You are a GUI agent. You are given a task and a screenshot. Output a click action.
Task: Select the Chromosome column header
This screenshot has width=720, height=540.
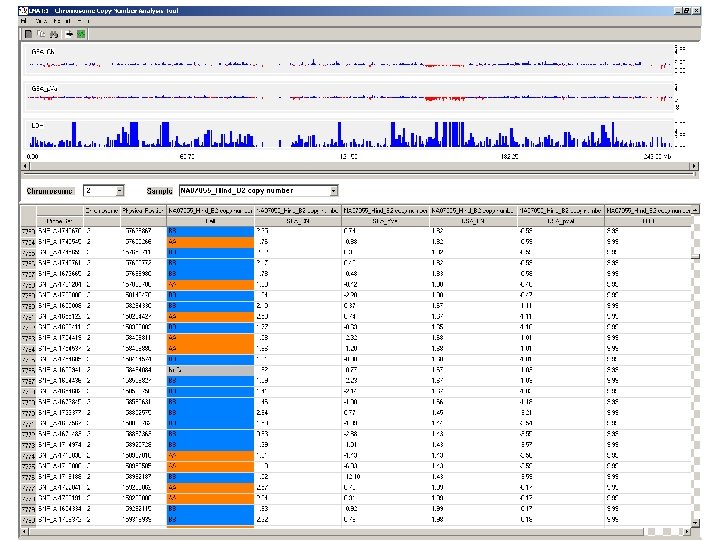pos(102,211)
